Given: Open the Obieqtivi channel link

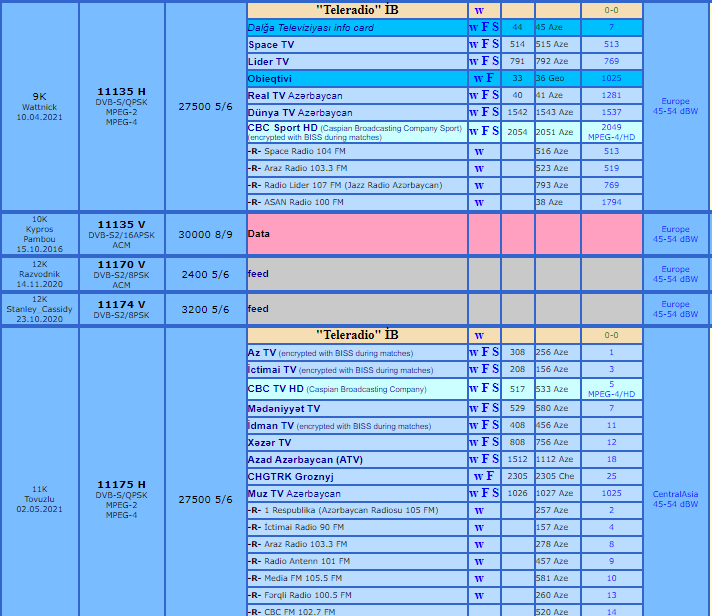Looking at the screenshot, I should tap(270, 79).
